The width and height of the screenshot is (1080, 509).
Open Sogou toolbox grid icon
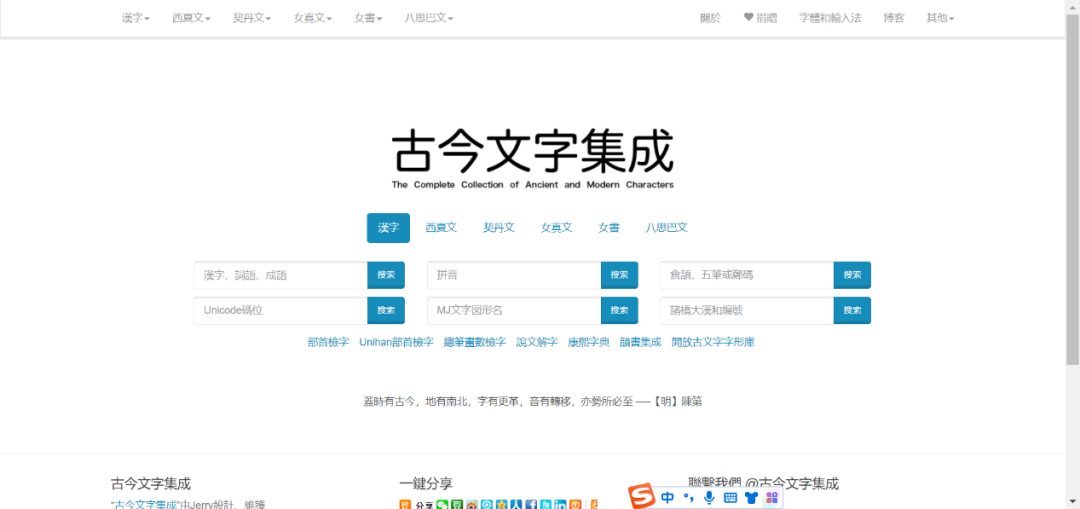tap(771, 497)
